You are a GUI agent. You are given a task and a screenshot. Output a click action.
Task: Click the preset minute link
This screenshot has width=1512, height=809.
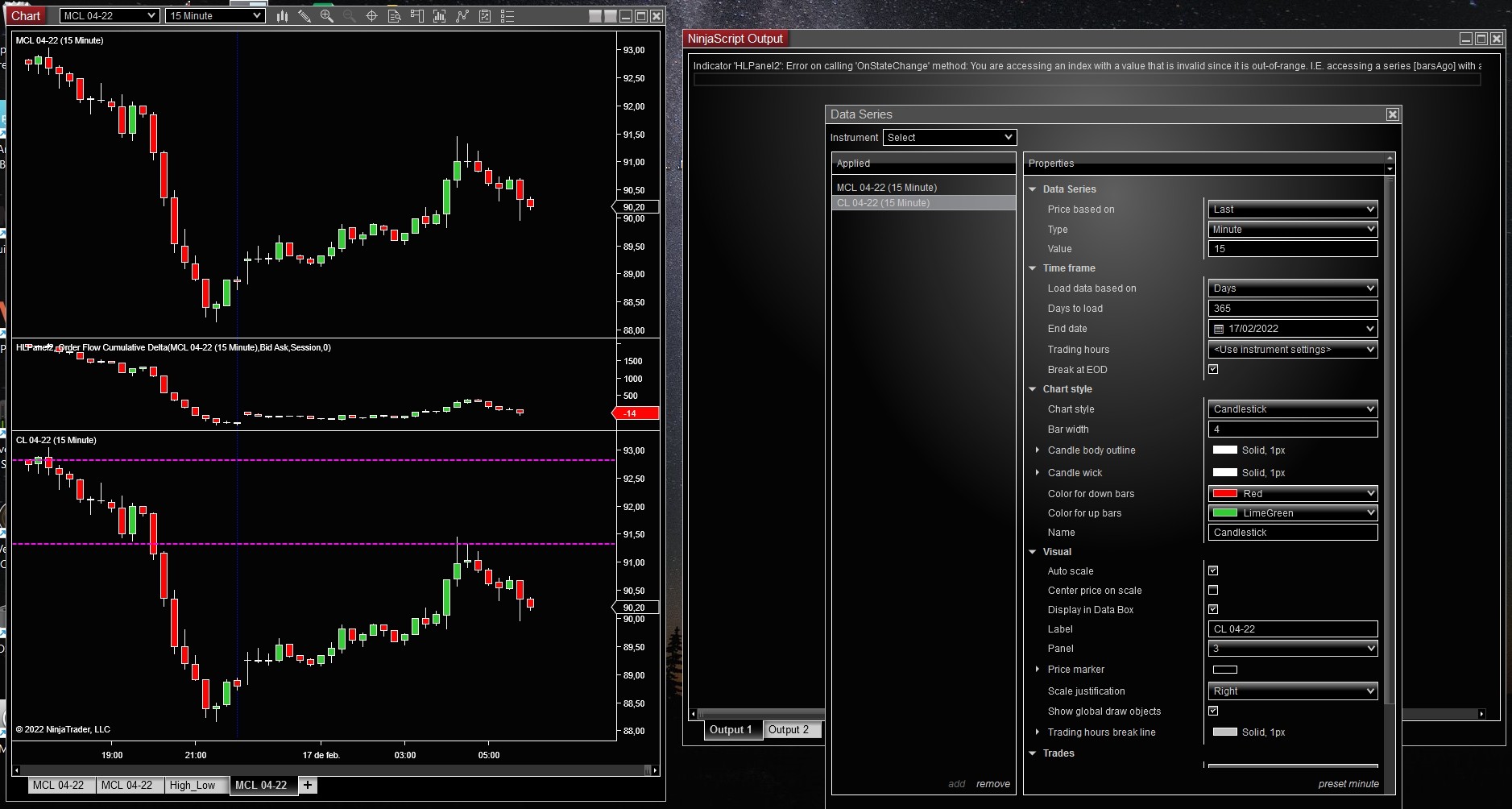pos(1348,784)
